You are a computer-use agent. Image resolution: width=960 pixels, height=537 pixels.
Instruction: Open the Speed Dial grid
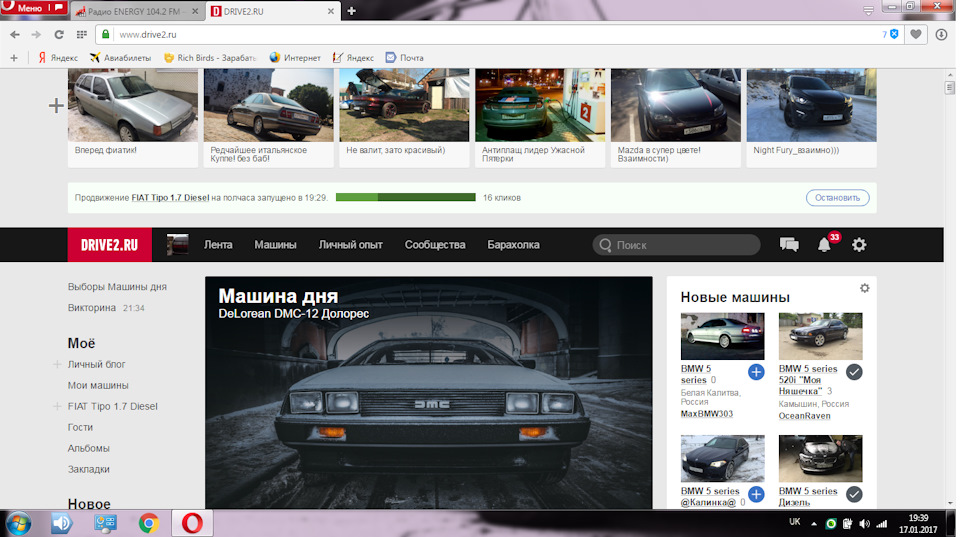(x=81, y=35)
